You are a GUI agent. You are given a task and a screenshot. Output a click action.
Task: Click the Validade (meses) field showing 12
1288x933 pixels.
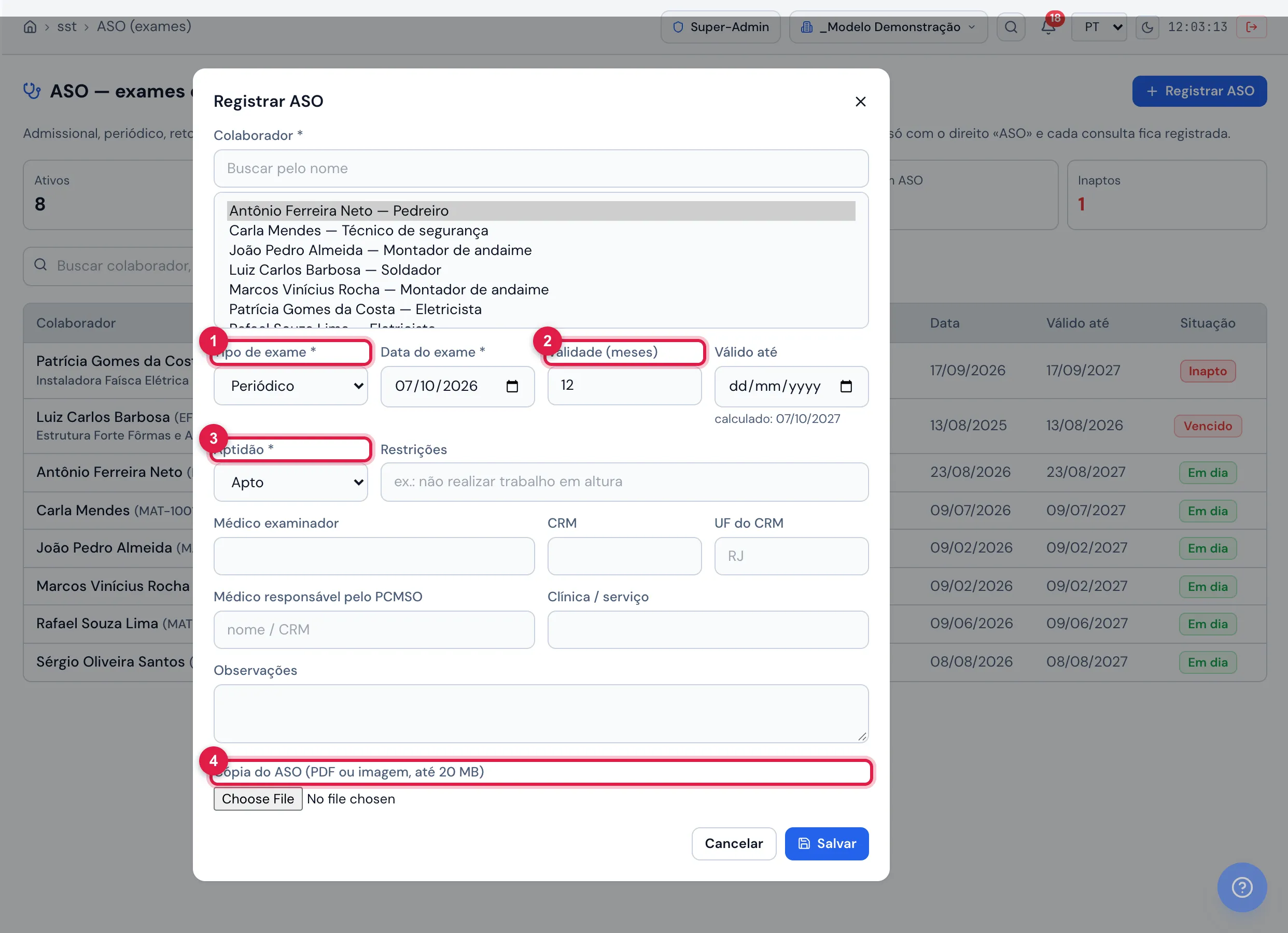624,386
